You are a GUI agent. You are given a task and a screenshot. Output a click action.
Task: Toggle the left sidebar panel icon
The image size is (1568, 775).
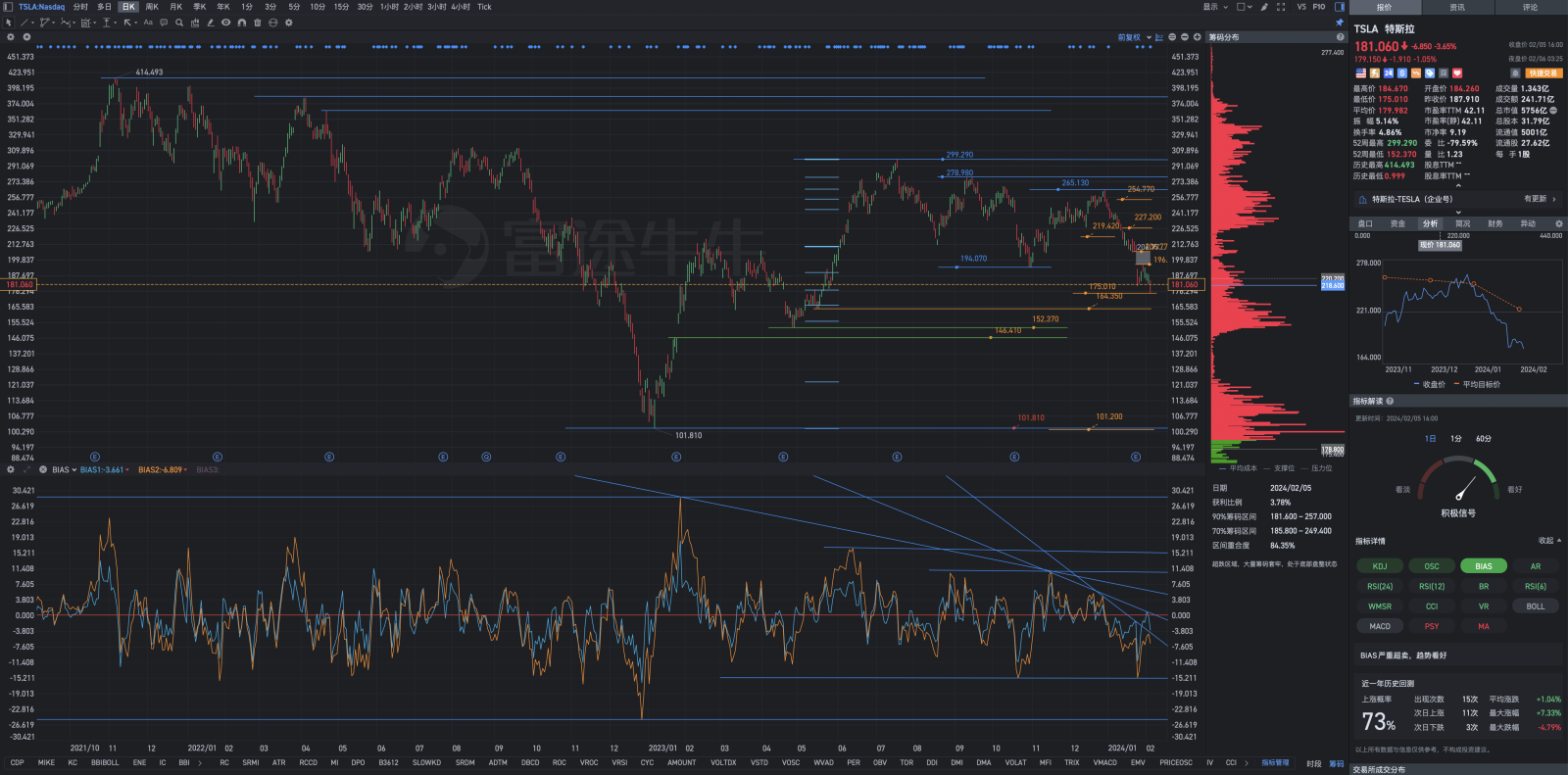(9, 7)
